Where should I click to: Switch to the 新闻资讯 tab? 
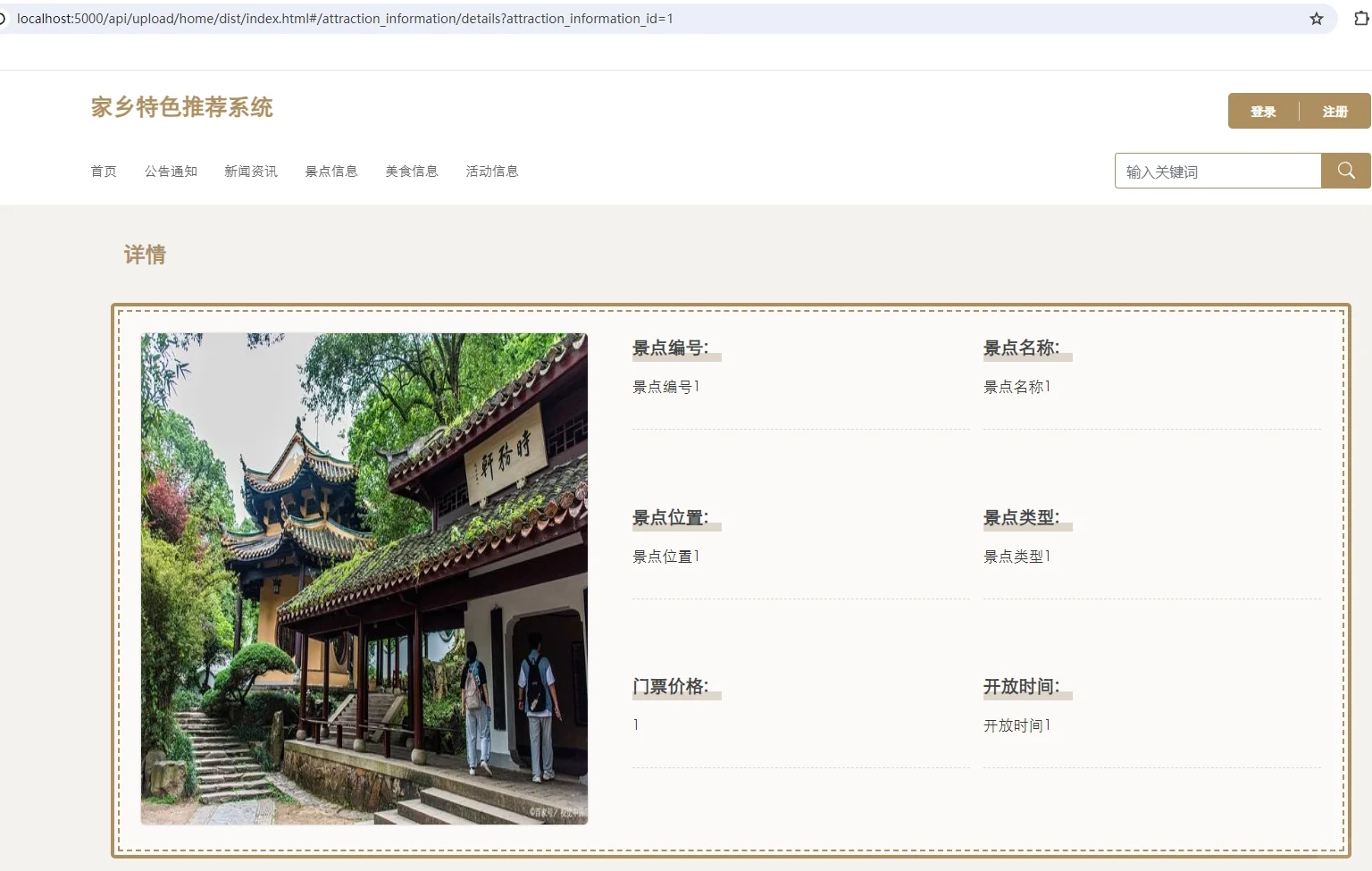tap(251, 171)
